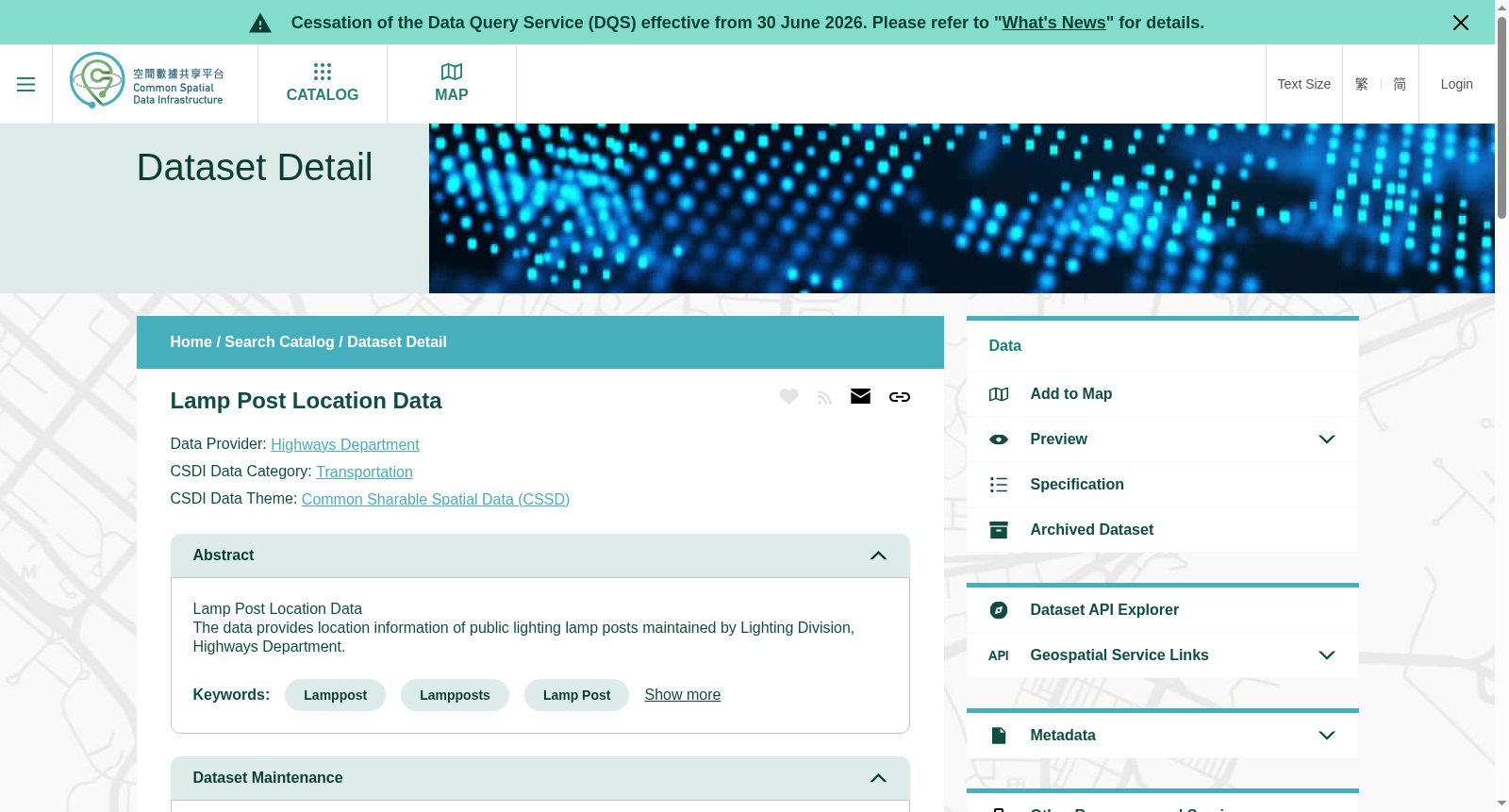1509x812 pixels.
Task: Click the Login button
Action: pyautogui.click(x=1456, y=84)
